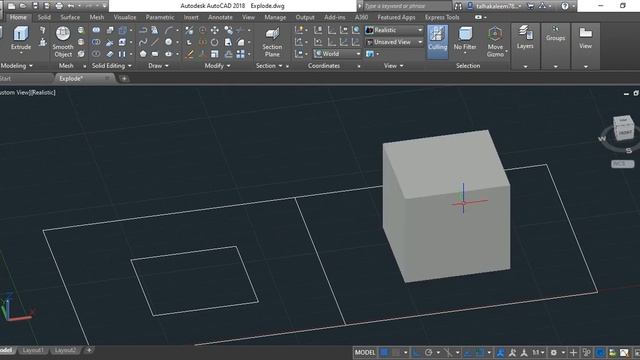The image size is (640, 360).
Task: Toggle snap mode in status bar
Action: click(396, 352)
